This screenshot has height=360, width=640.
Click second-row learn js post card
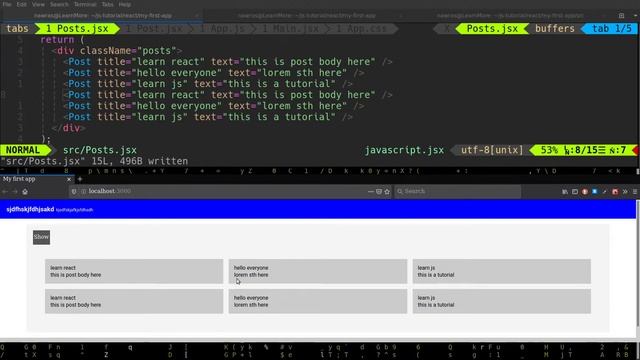pos(502,301)
